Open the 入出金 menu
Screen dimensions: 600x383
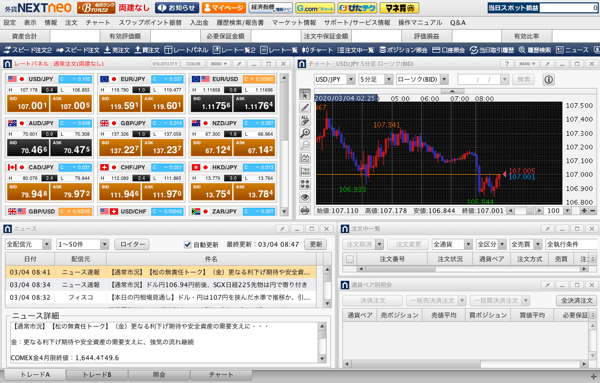coord(199,23)
